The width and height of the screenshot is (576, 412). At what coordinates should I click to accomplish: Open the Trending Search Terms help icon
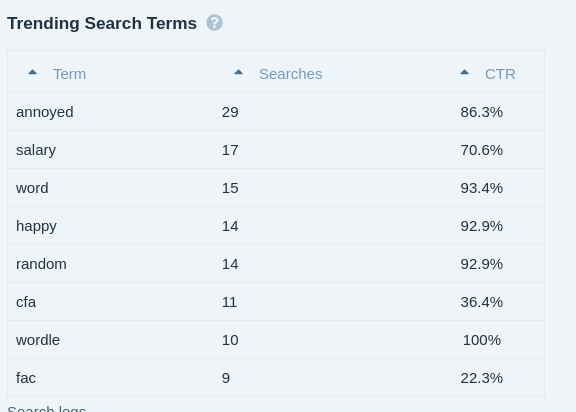[214, 23]
